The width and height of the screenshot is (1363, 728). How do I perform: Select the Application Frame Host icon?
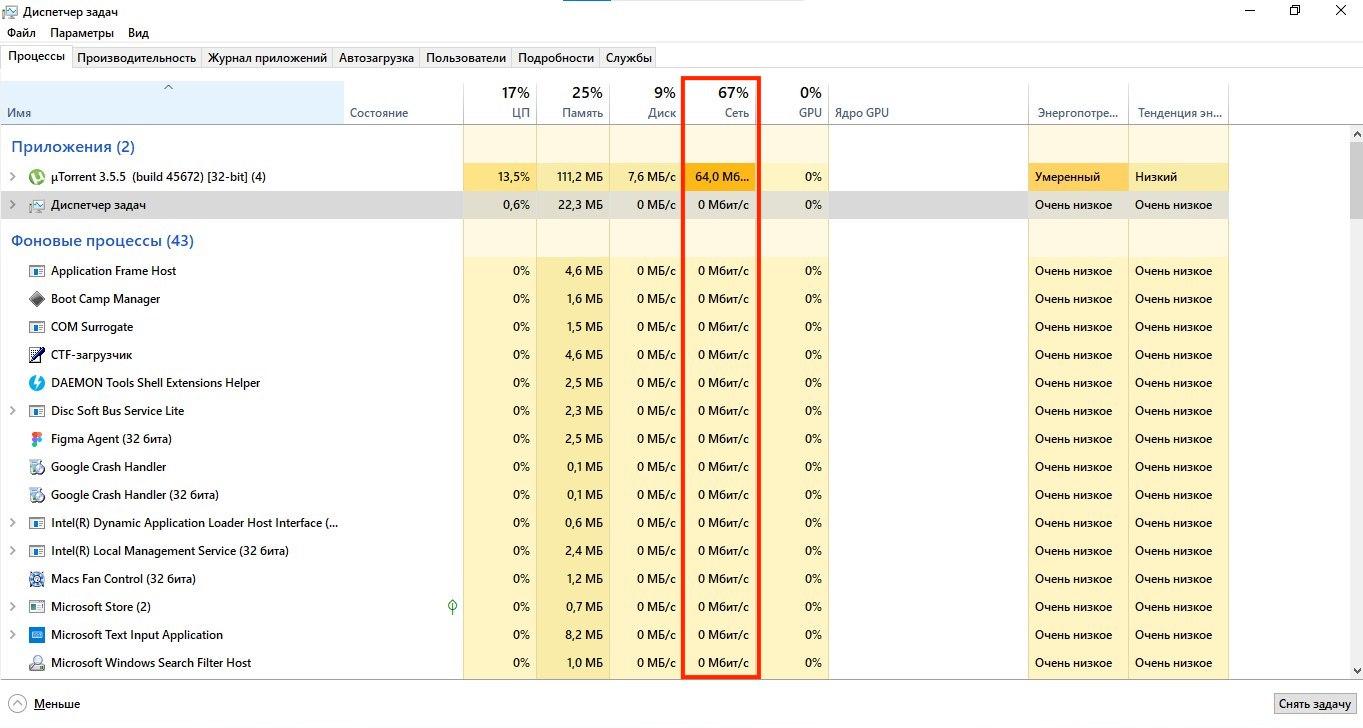[37, 271]
